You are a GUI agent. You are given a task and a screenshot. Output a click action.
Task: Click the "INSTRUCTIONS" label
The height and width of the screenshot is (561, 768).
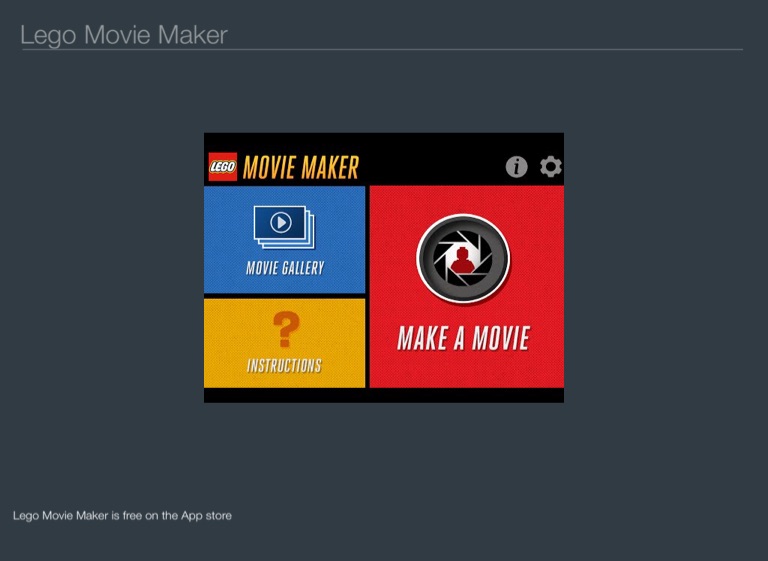tap(284, 366)
